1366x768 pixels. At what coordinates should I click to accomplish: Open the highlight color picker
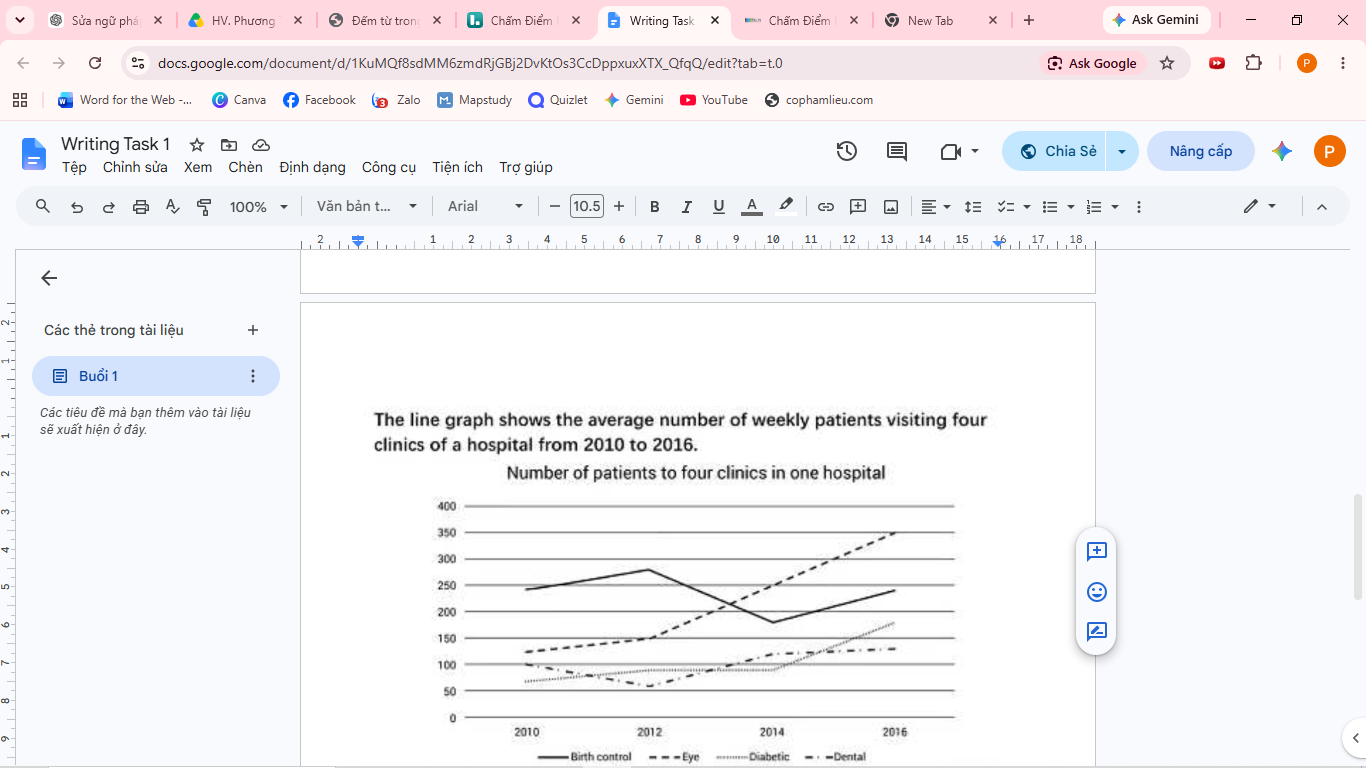pyautogui.click(x=786, y=207)
